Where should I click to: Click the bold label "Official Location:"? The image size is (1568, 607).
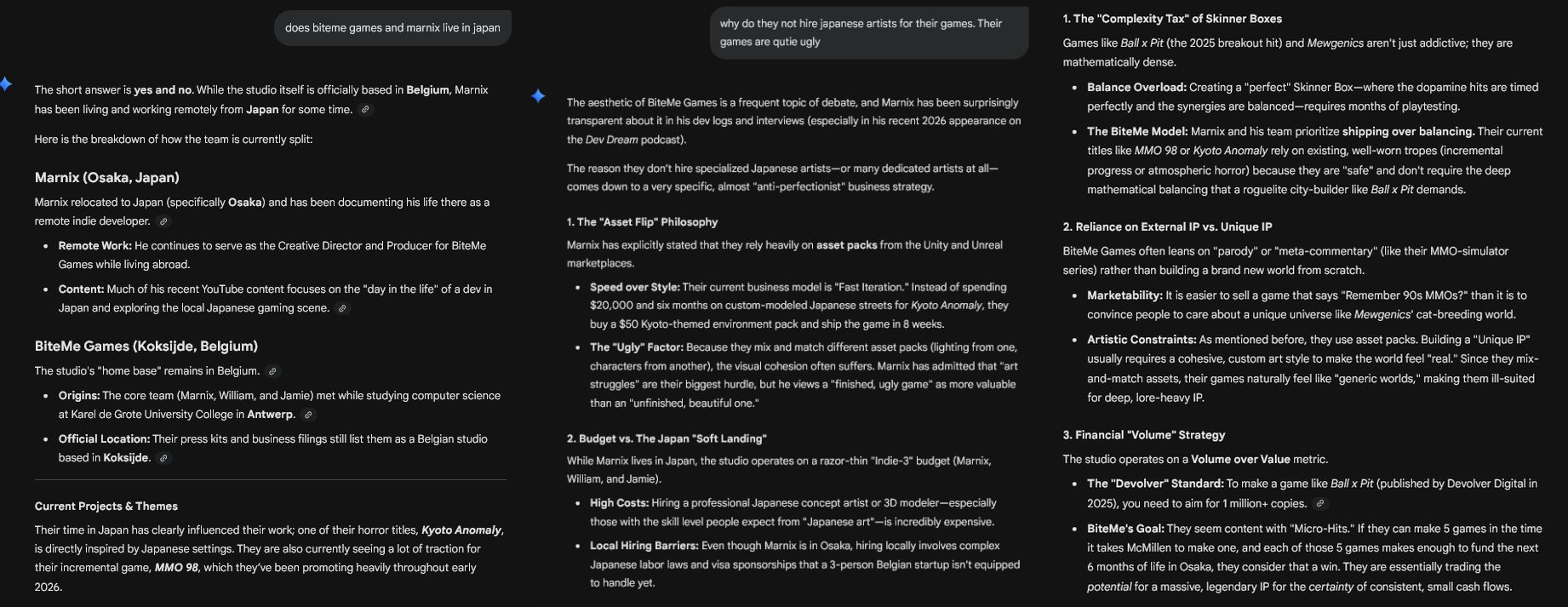(x=104, y=439)
